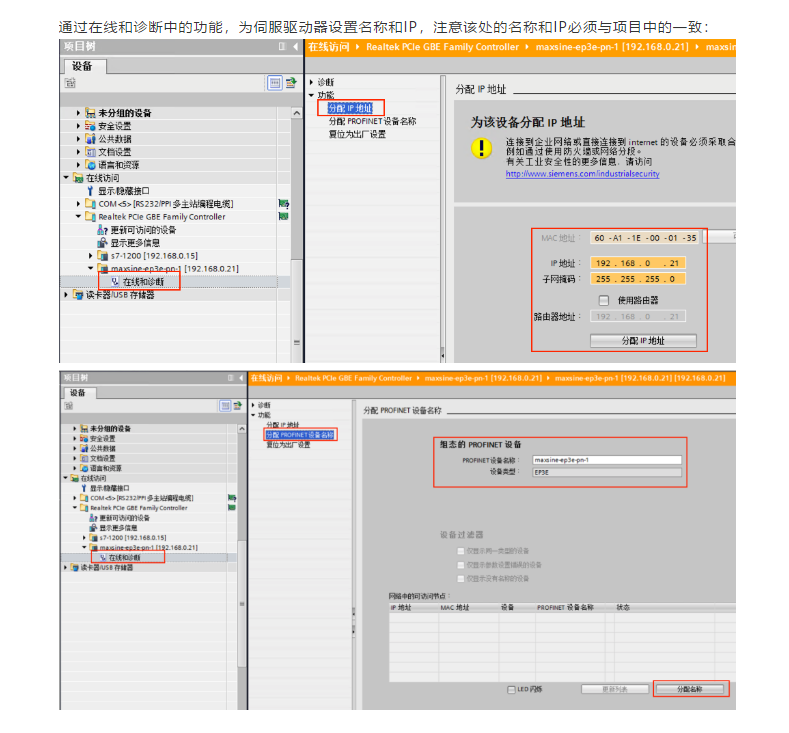Image resolution: width=789 pixels, height=733 pixels.
Task: Select 复位为出厂设置 in the upper function list
Action: [x=357, y=134]
